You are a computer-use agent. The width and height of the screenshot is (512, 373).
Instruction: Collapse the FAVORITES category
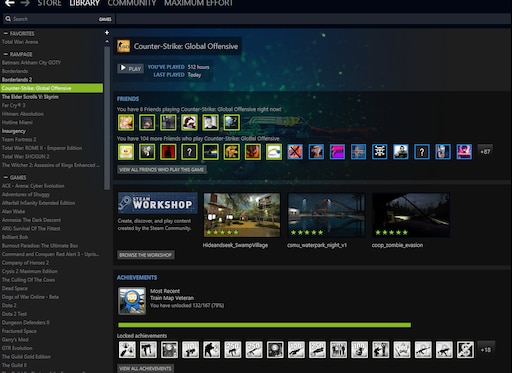pos(6,34)
